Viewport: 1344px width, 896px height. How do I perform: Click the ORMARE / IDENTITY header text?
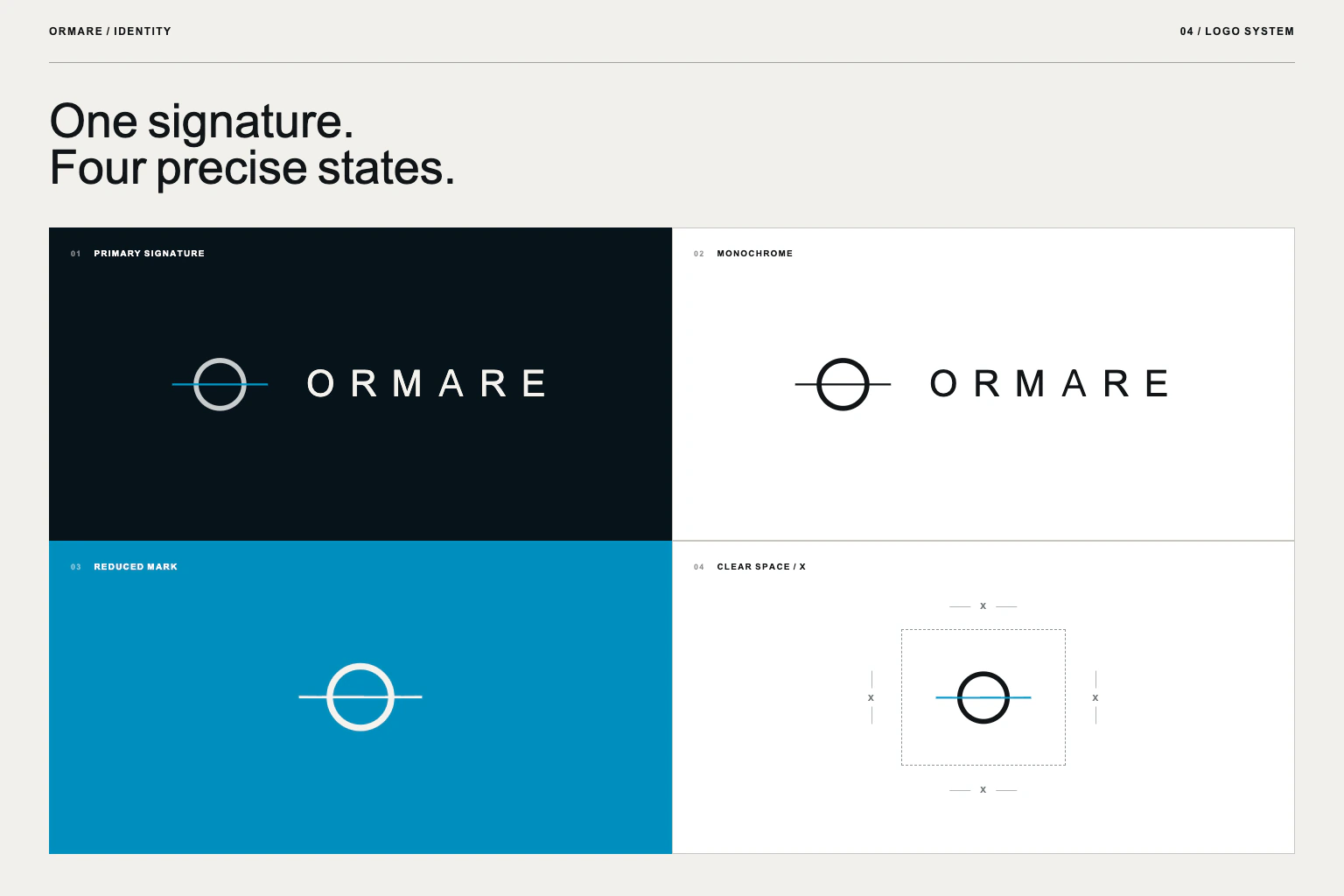(x=110, y=31)
